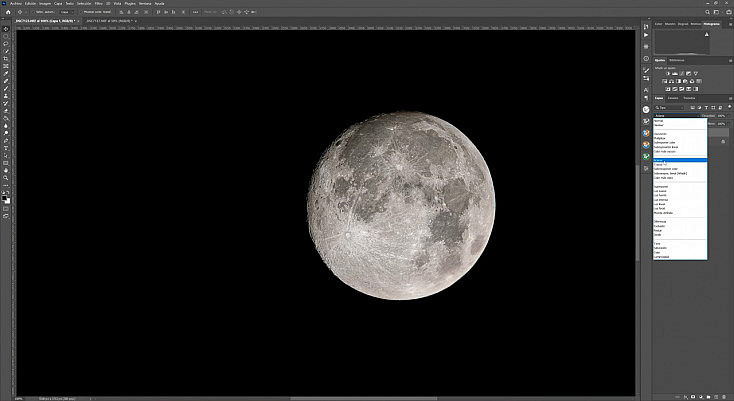Filter layers by type layers (T icon)
Viewport: 734px width, 401px height.
point(706,108)
